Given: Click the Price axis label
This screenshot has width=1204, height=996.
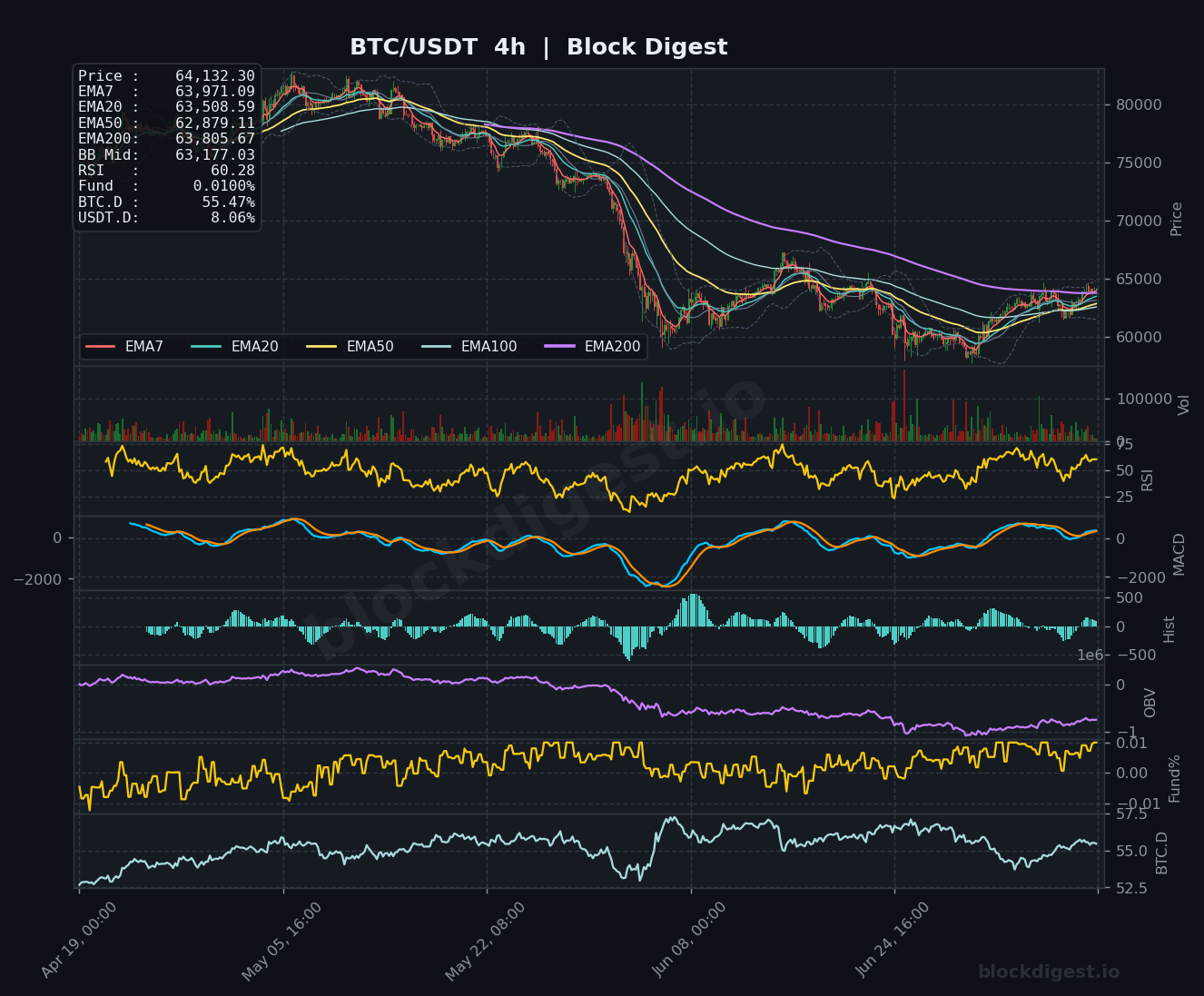Looking at the screenshot, I should click(x=1177, y=219).
